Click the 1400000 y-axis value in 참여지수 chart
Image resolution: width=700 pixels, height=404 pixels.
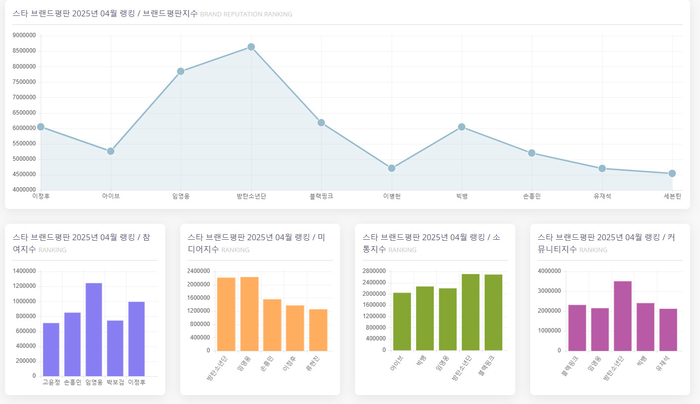pyautogui.click(x=25, y=271)
